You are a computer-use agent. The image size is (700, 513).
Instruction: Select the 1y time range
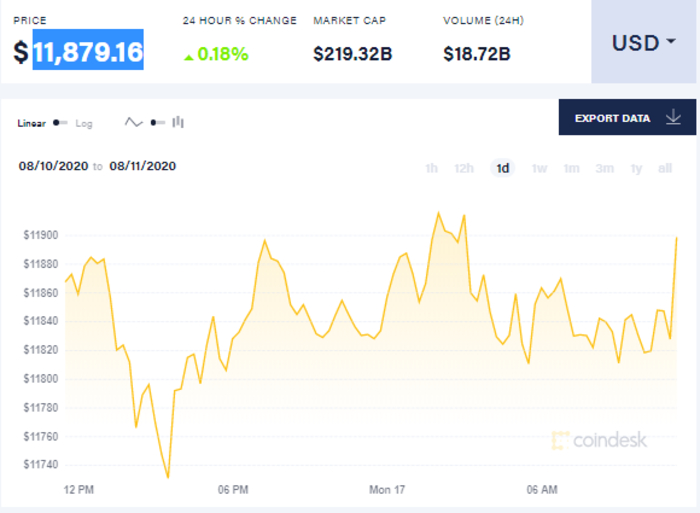636,168
